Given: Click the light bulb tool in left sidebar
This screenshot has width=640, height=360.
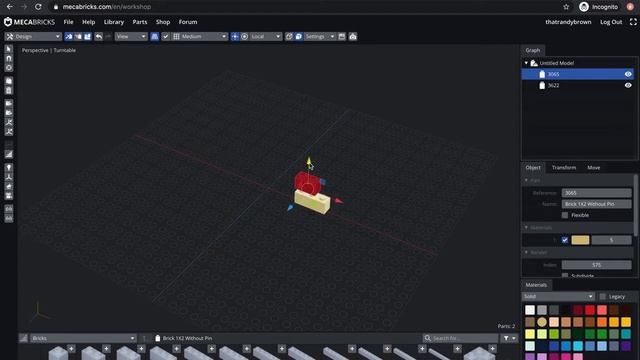Looking at the screenshot, I should 9,167.
